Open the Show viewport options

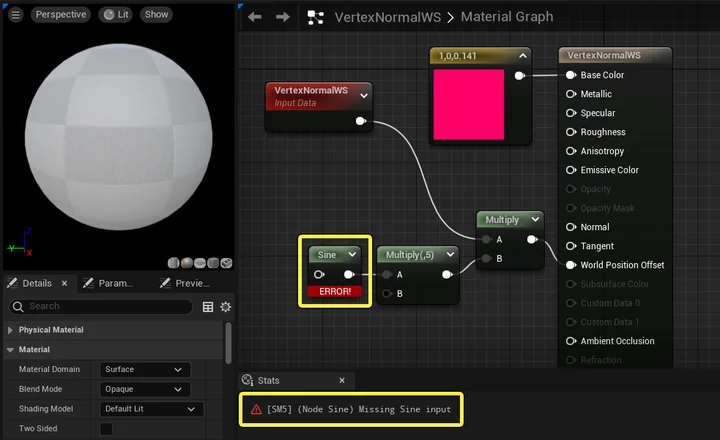coord(157,15)
